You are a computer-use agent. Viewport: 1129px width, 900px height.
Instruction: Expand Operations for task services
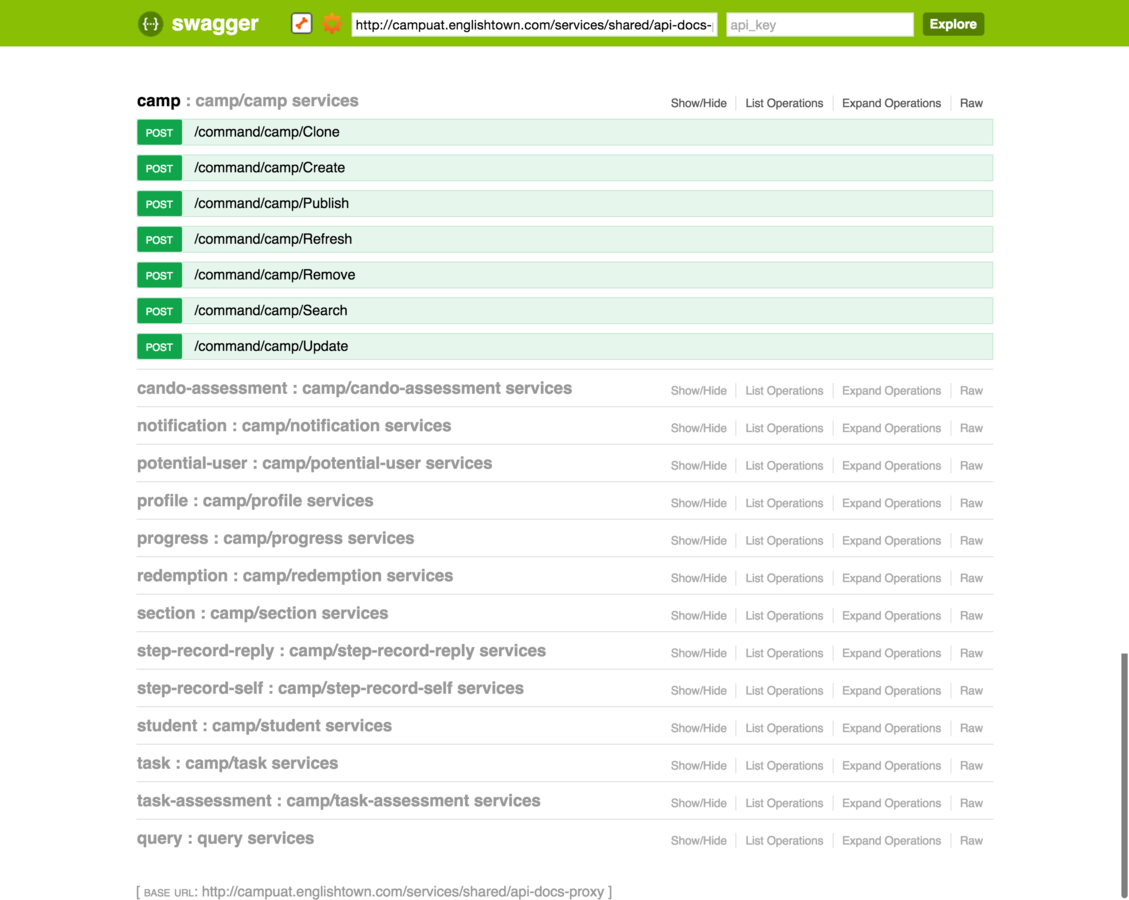pyautogui.click(x=891, y=765)
